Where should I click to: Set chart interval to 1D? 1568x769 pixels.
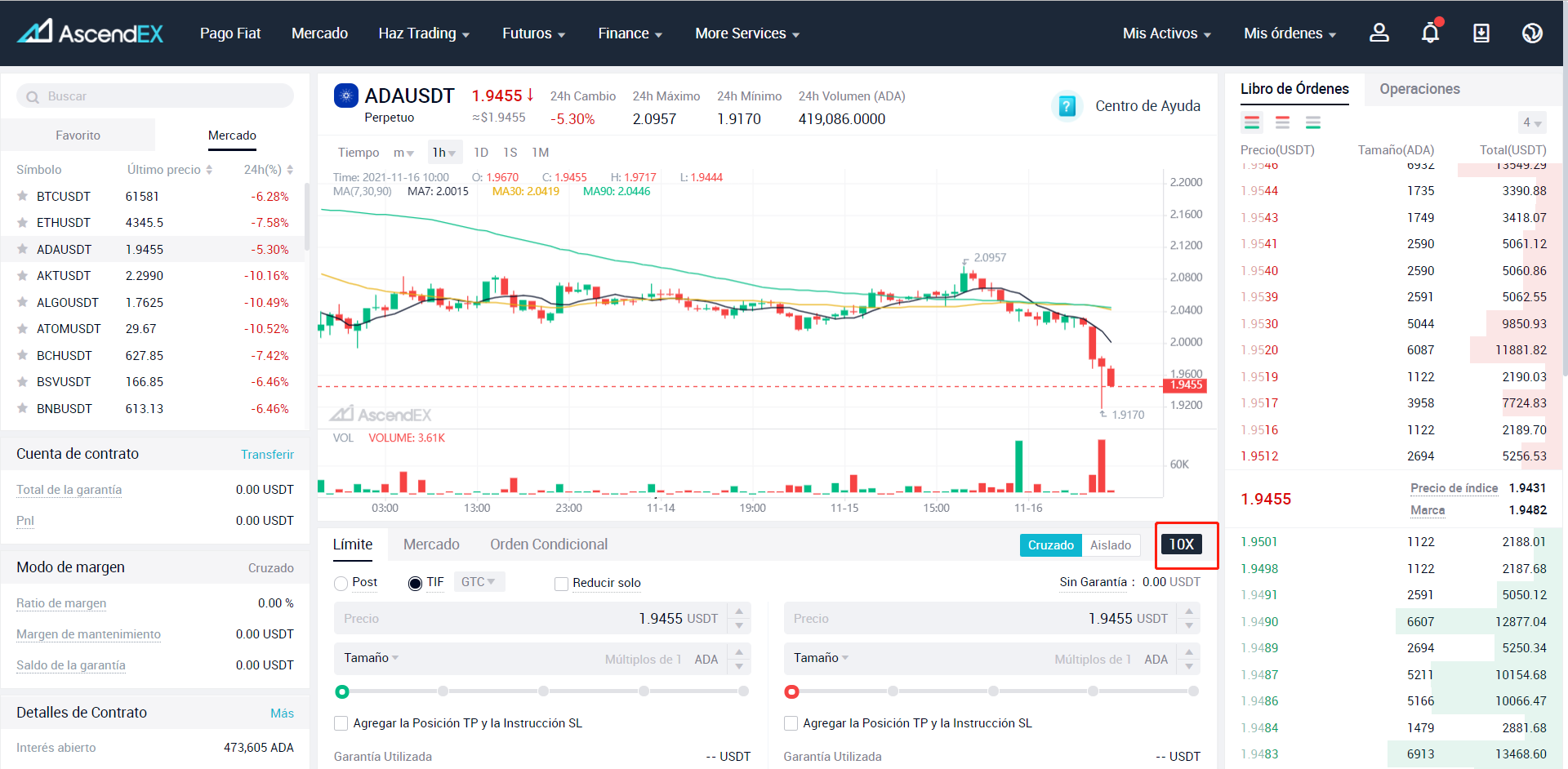tap(481, 153)
